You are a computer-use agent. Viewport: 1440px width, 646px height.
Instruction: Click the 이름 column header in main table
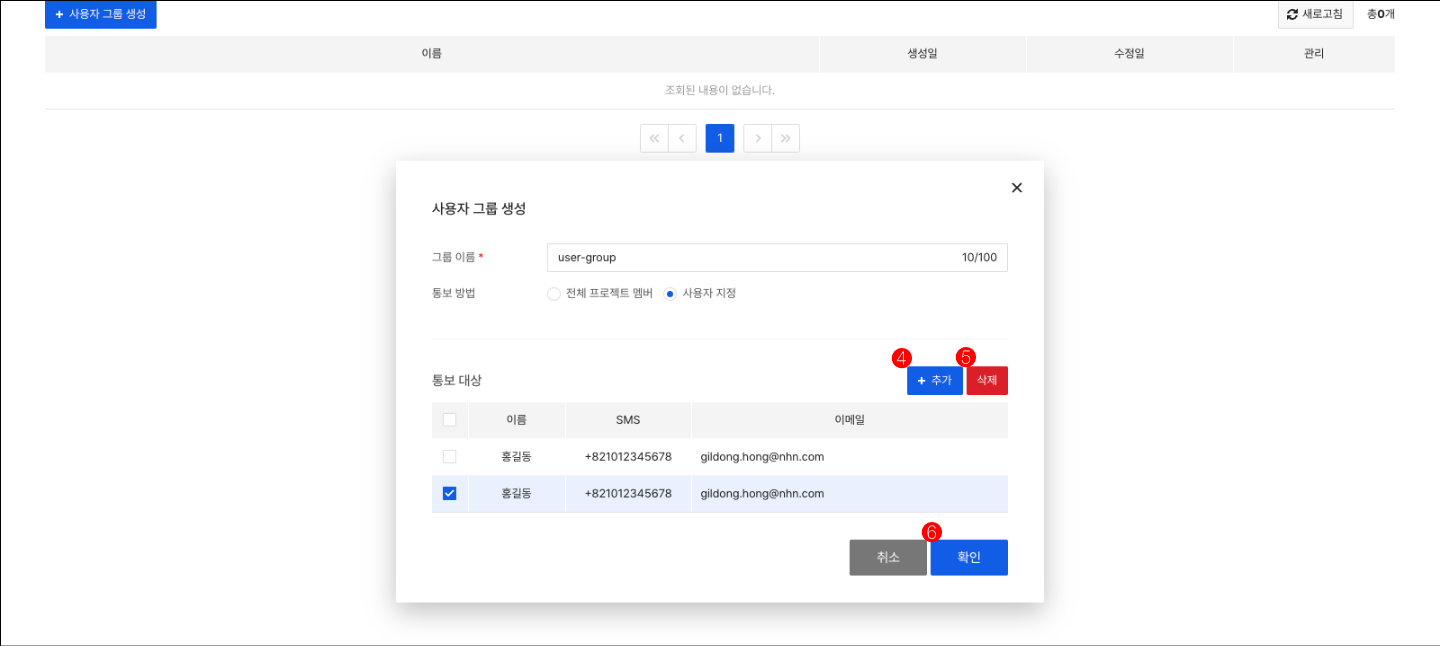(432, 54)
